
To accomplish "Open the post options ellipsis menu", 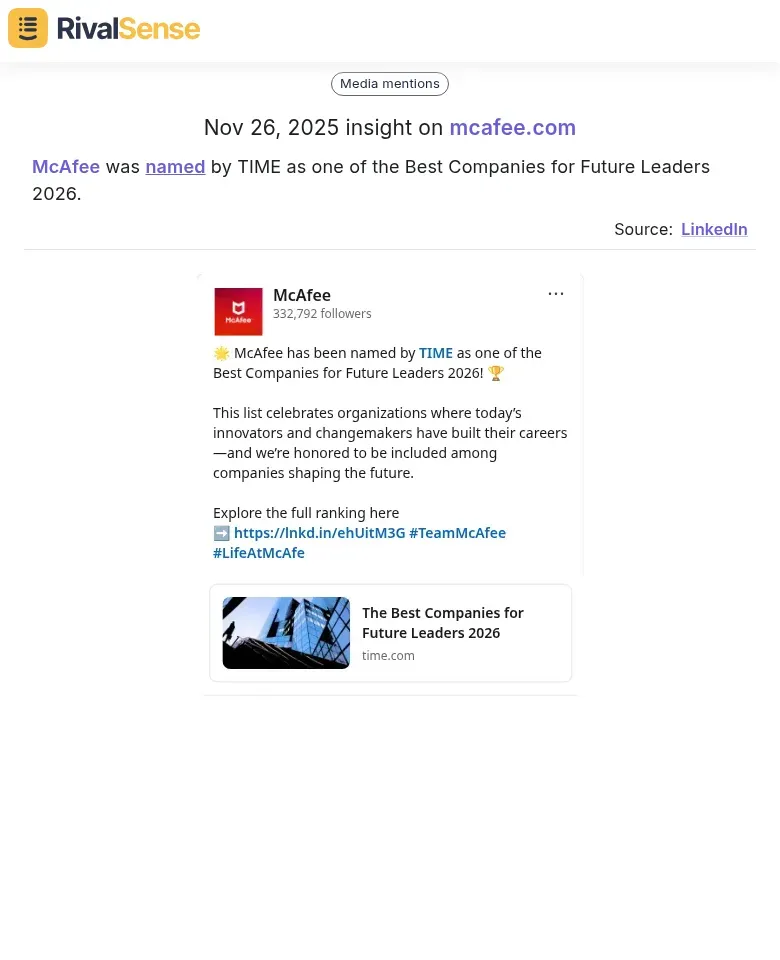I will [x=556, y=293].
